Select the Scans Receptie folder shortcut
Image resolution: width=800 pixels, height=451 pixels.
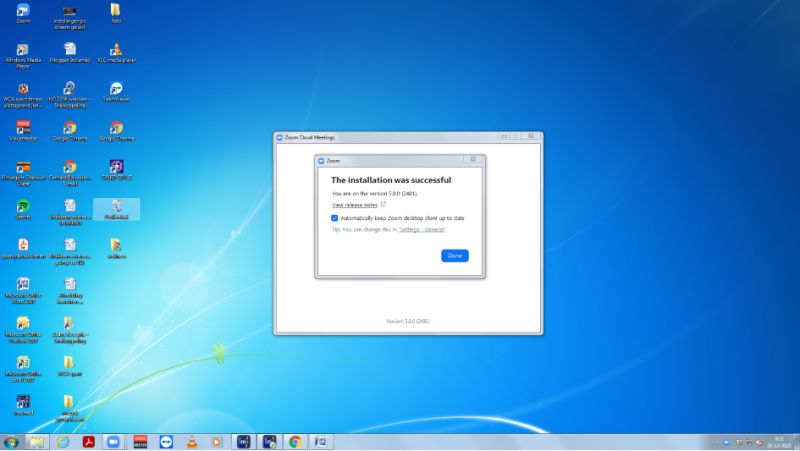pyautogui.click(x=70, y=331)
